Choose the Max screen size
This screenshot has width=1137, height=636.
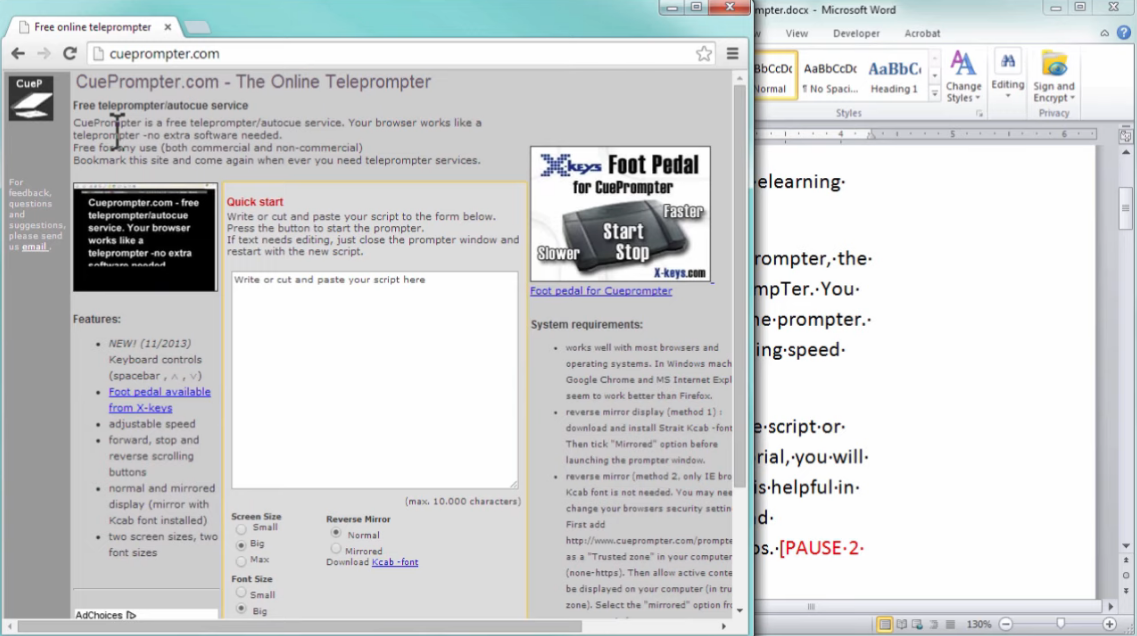tap(241, 560)
